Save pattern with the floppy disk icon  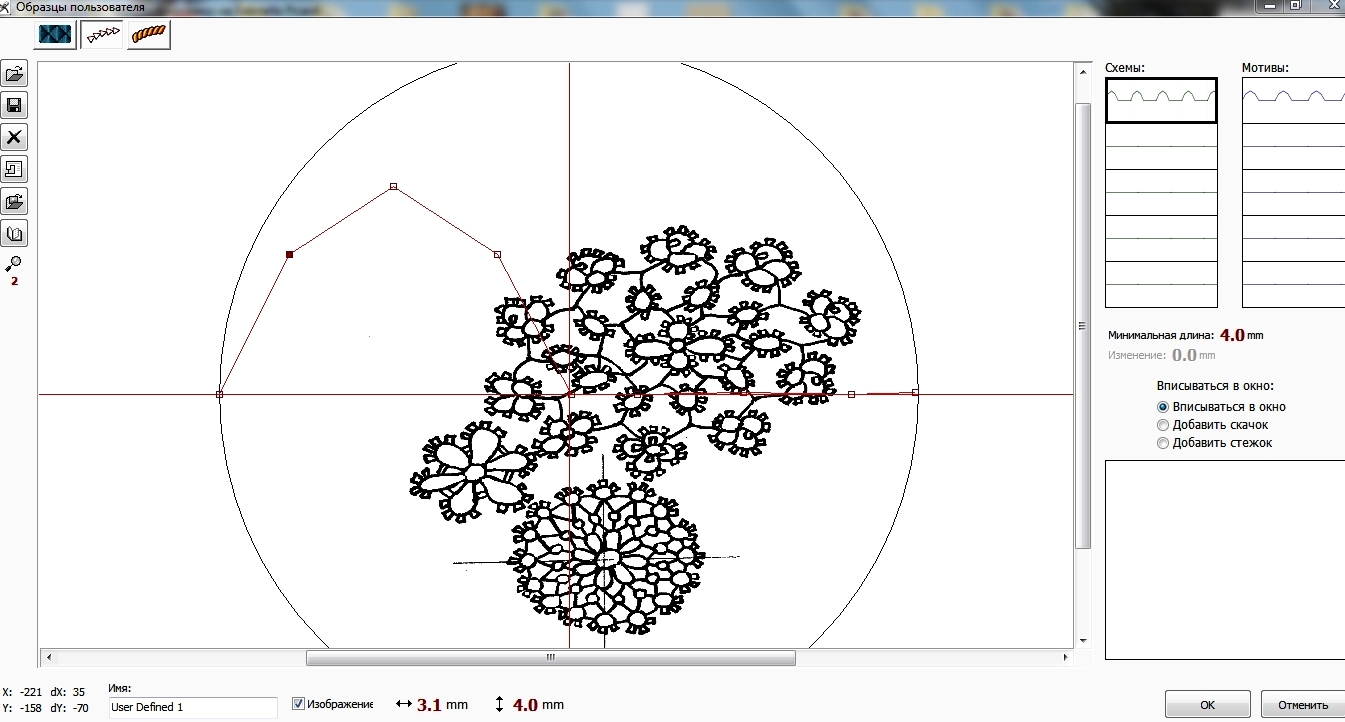[15, 106]
